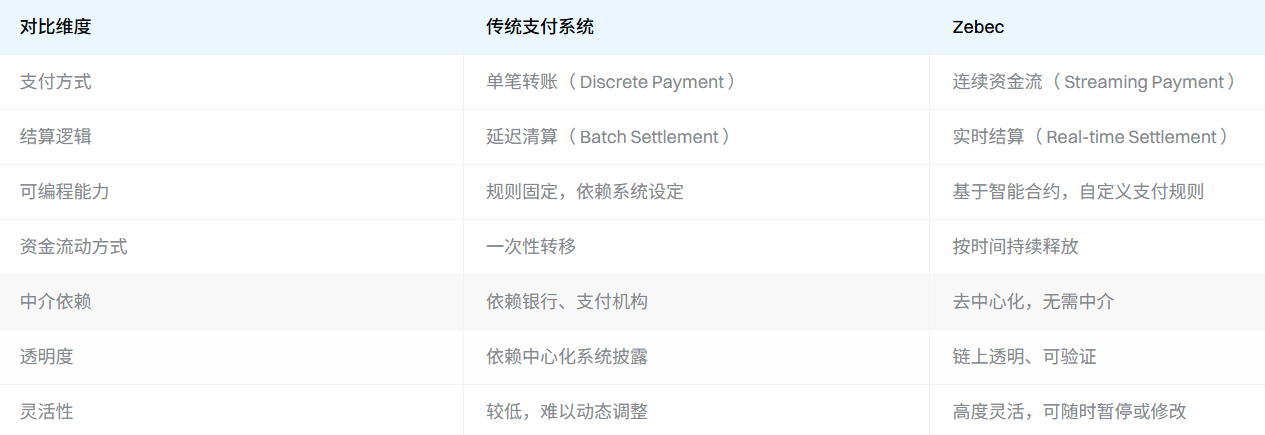
Task: Click the 基于智能合约，自定义支付规则 cell
Action: point(1078,192)
